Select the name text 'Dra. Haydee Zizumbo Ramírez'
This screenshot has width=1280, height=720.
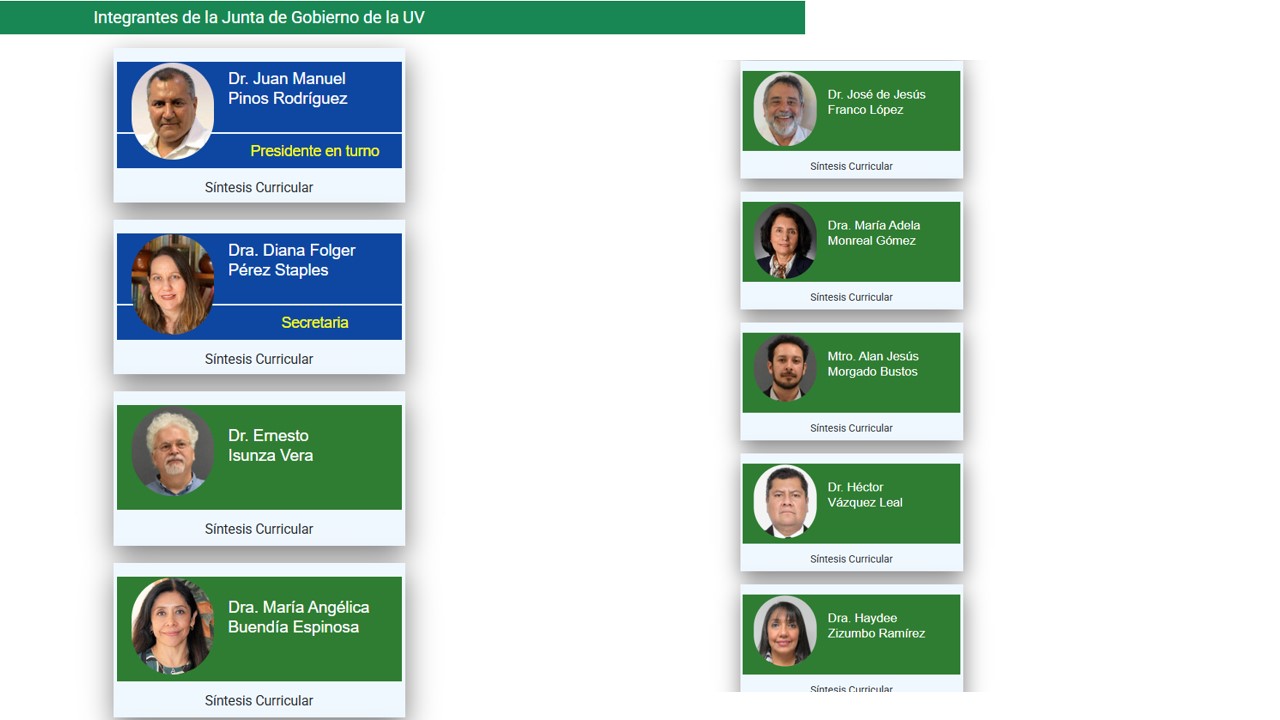[876, 626]
